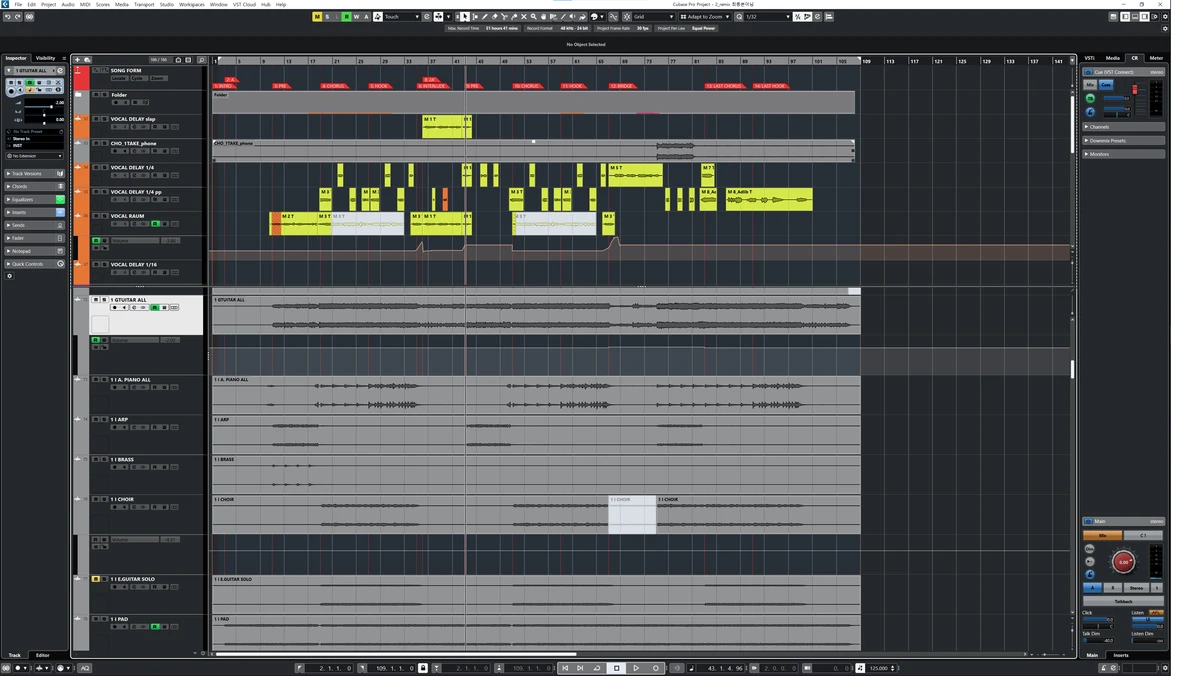Screen dimensions: 1200x676
Task: Click the transport Play button
Action: [636, 668]
